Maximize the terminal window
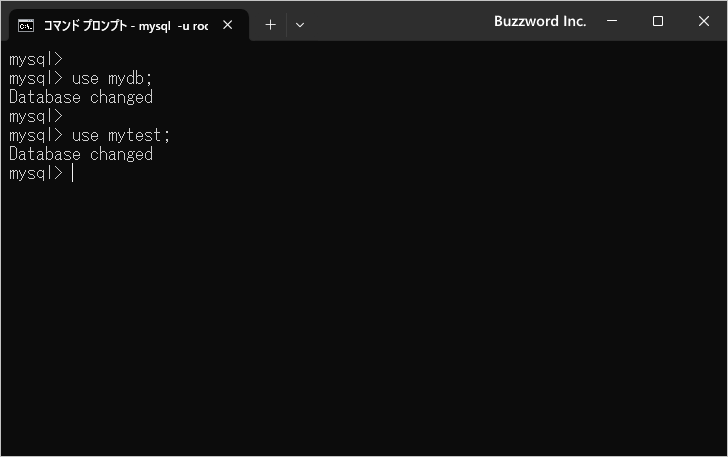728x457 pixels. 658,21
